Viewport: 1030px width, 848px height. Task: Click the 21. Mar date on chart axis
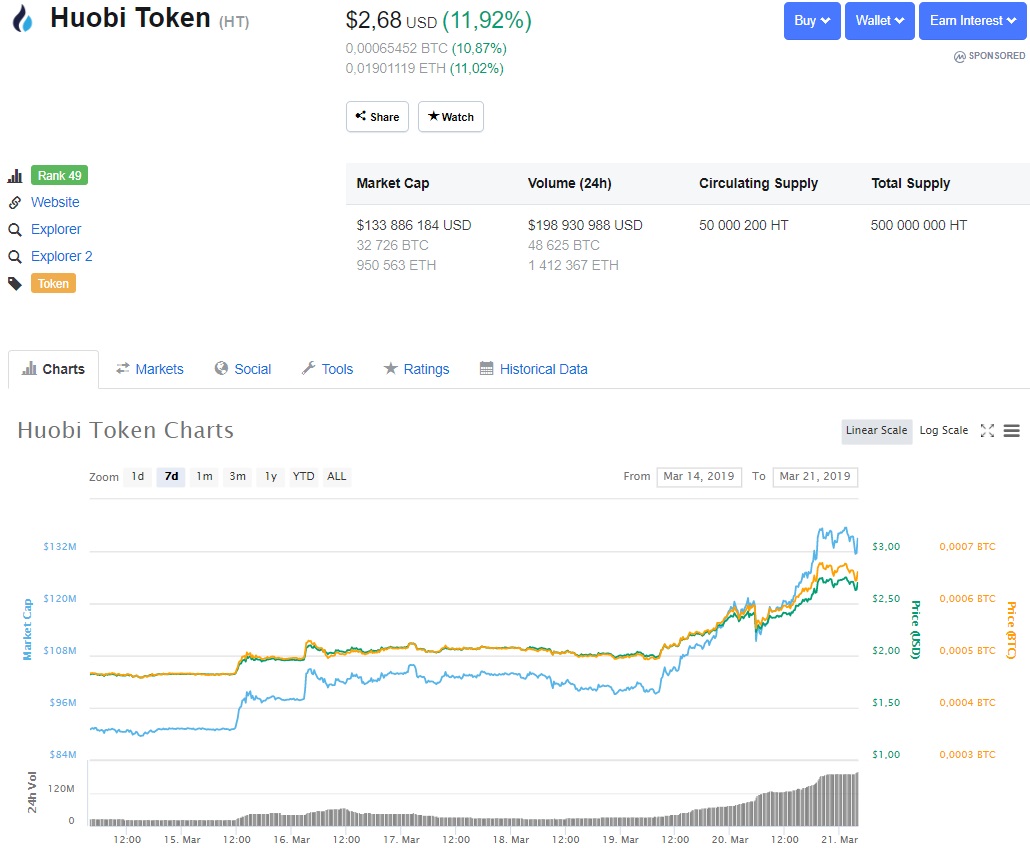coord(840,839)
